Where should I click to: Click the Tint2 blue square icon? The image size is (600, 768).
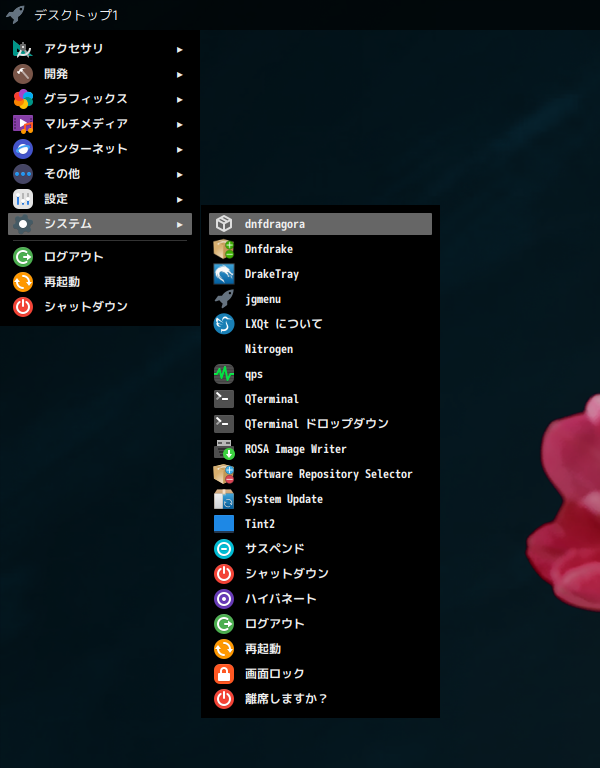[x=224, y=524]
